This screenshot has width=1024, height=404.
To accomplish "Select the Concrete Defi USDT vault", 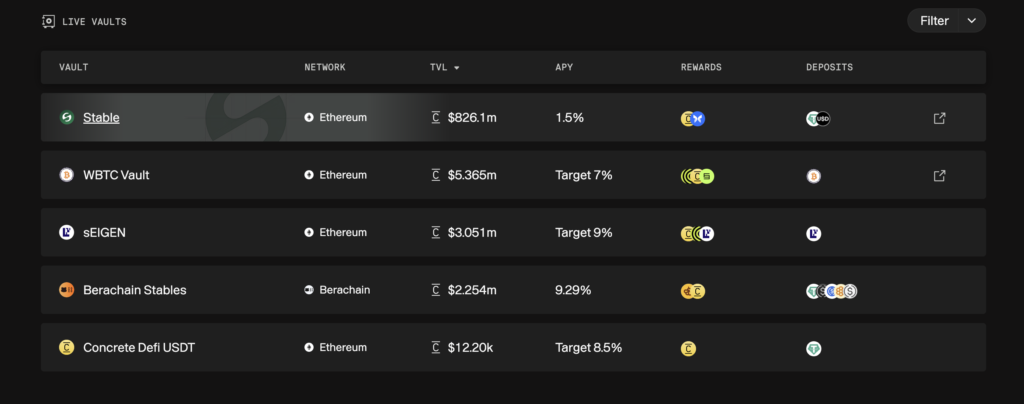I will [x=139, y=348].
